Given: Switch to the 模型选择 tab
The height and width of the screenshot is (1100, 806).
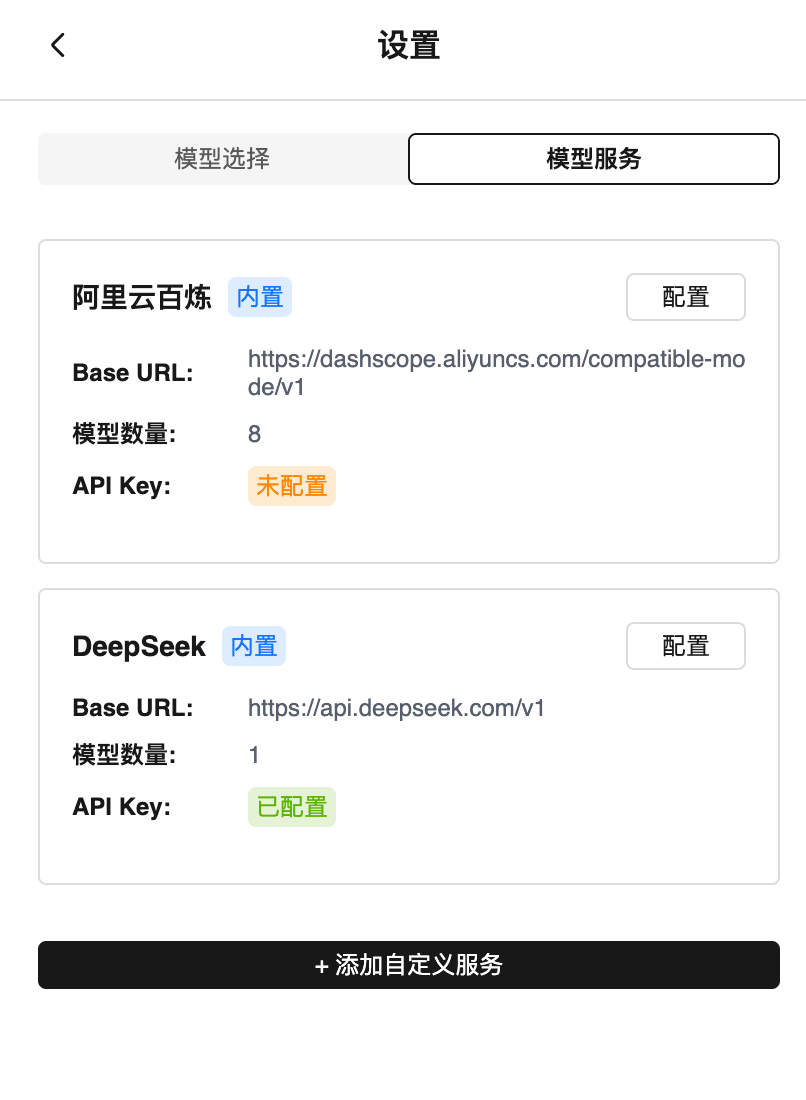Looking at the screenshot, I should [221, 159].
